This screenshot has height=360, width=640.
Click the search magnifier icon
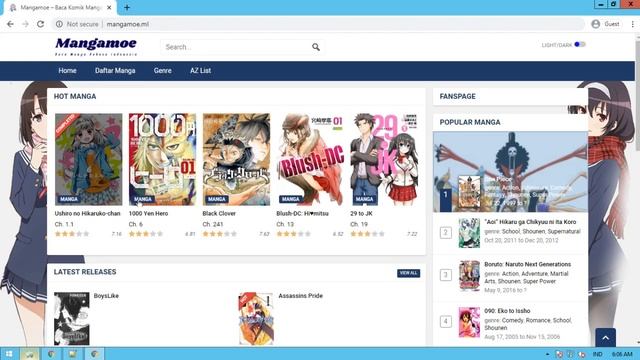click(x=316, y=47)
